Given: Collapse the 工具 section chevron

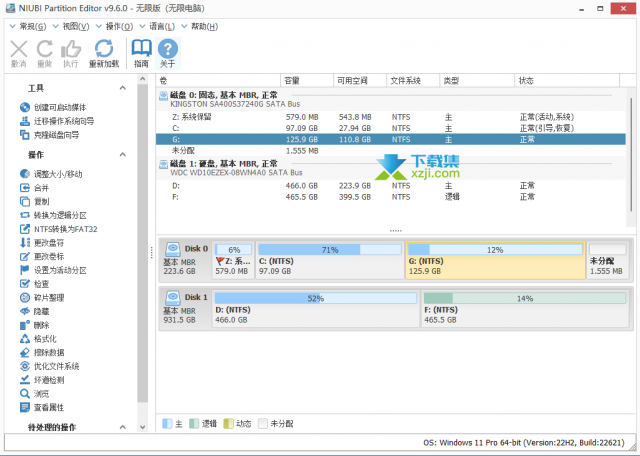Looking at the screenshot, I should point(122,88).
